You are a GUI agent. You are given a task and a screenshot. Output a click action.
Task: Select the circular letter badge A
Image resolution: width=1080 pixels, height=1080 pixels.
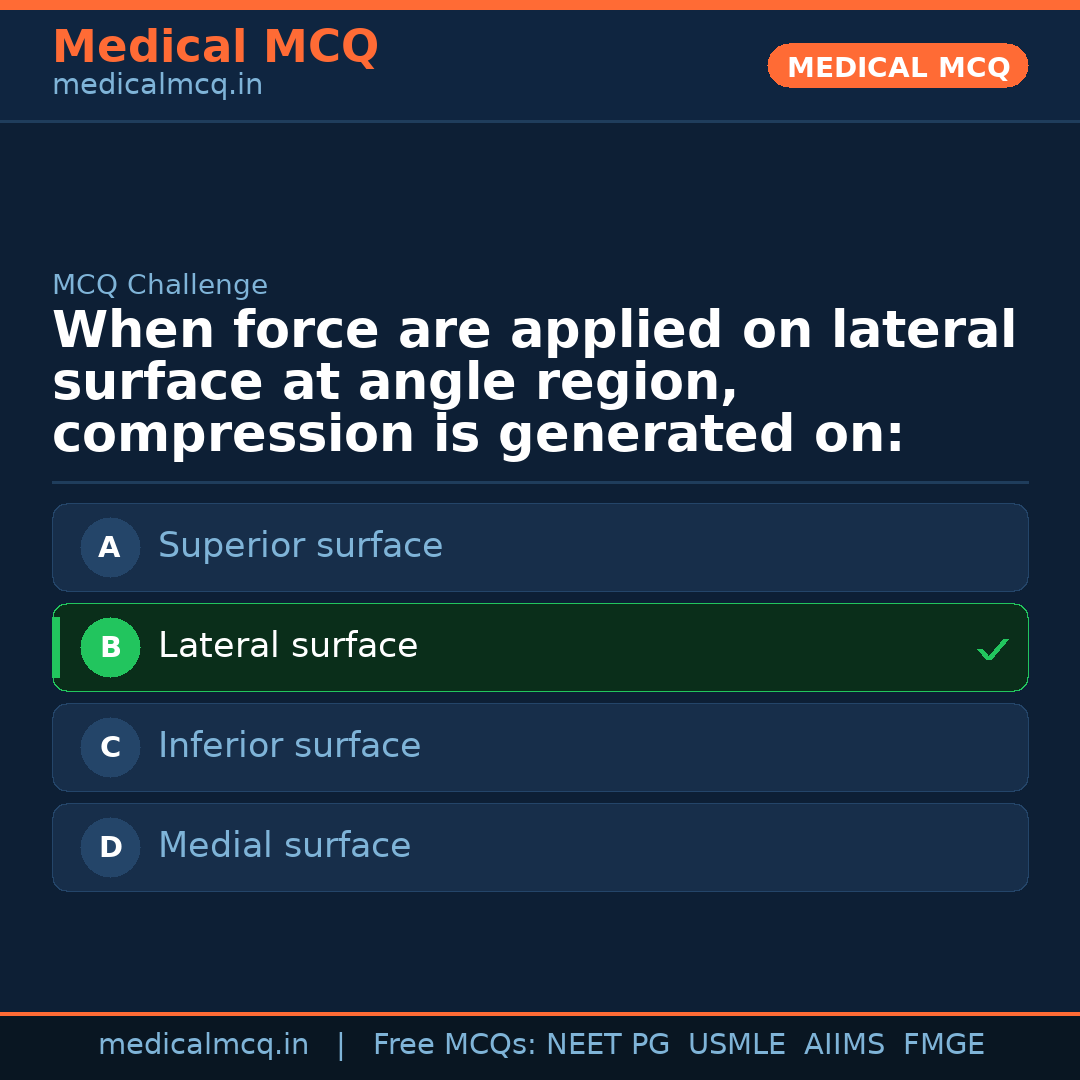click(110, 547)
